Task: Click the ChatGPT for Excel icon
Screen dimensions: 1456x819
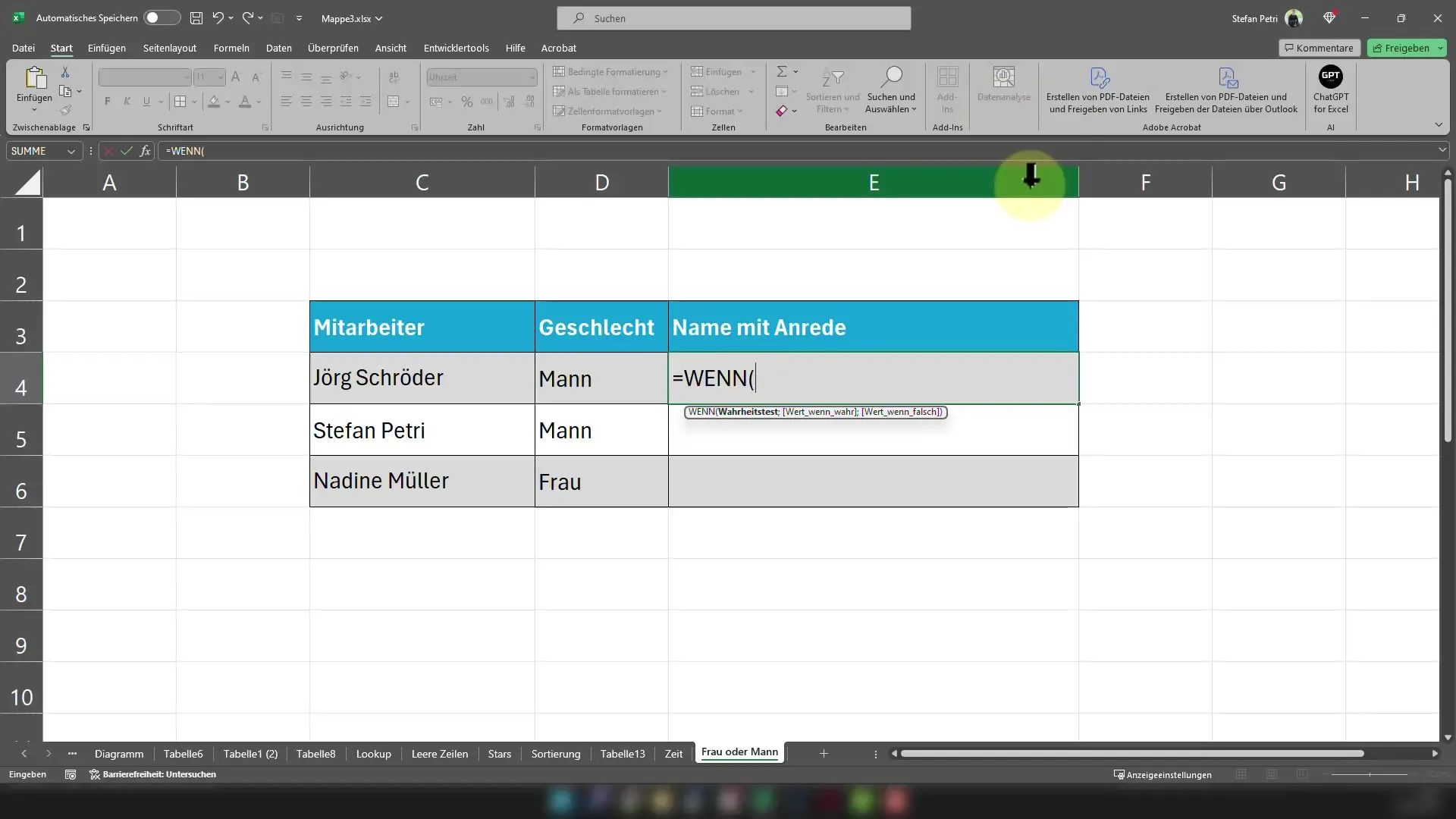Action: point(1330,89)
